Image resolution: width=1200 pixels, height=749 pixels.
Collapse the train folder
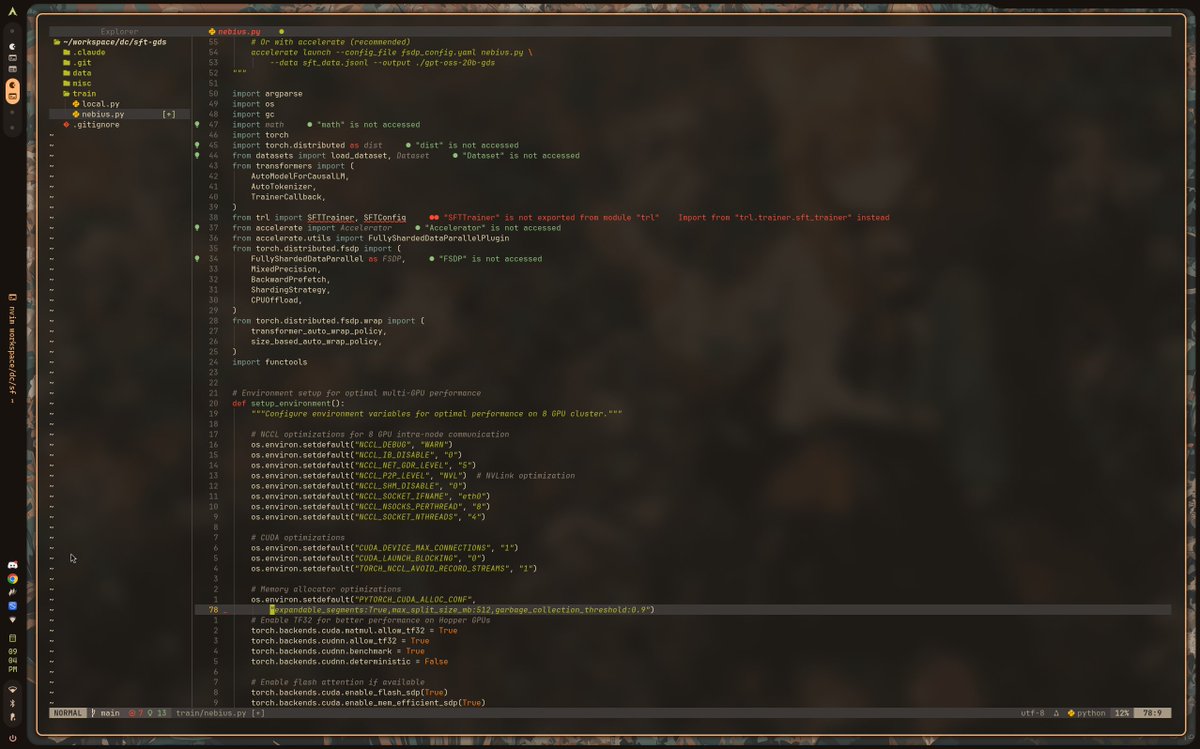79,94
